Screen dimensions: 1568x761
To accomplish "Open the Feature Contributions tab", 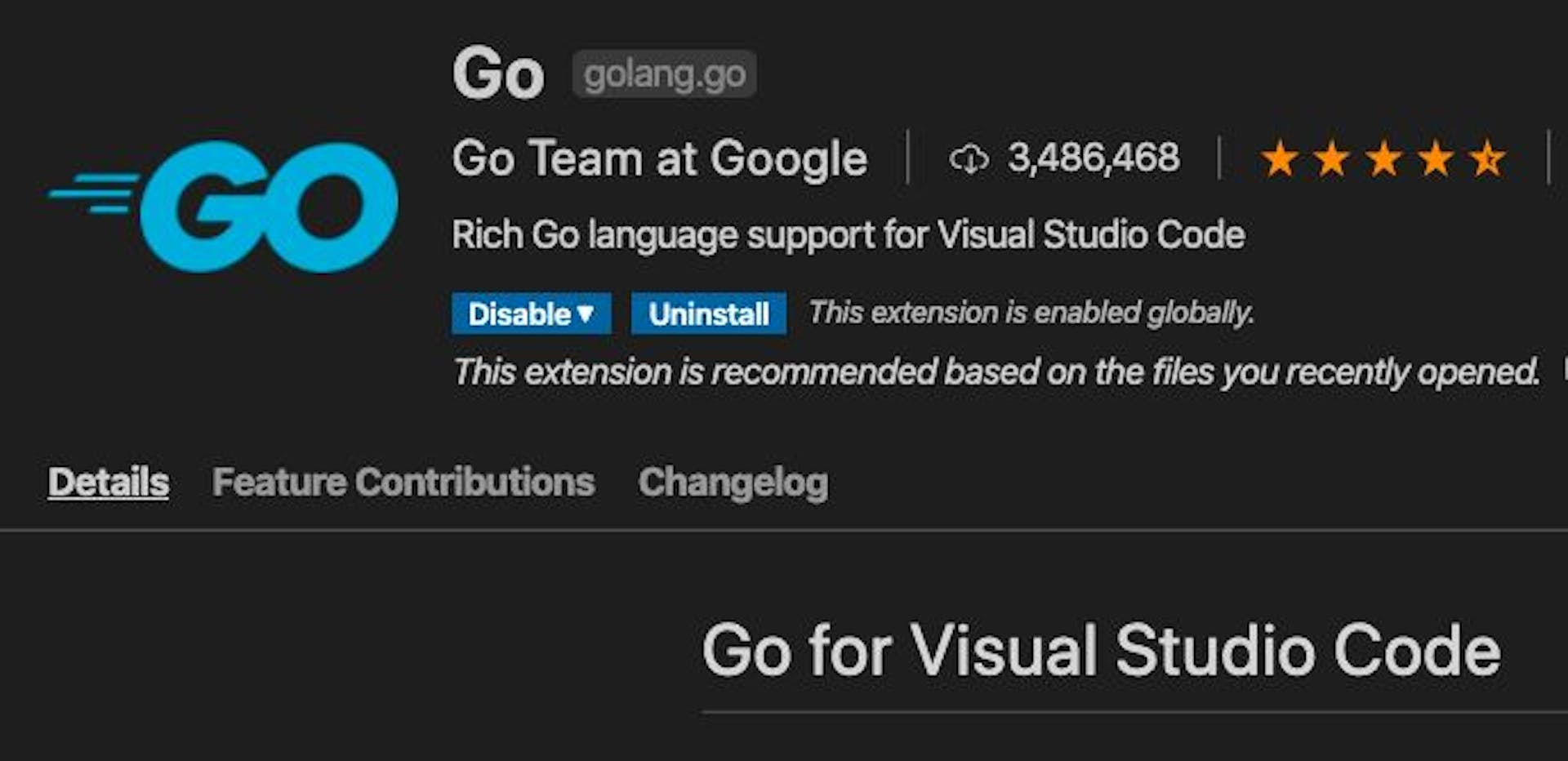I will (x=403, y=482).
